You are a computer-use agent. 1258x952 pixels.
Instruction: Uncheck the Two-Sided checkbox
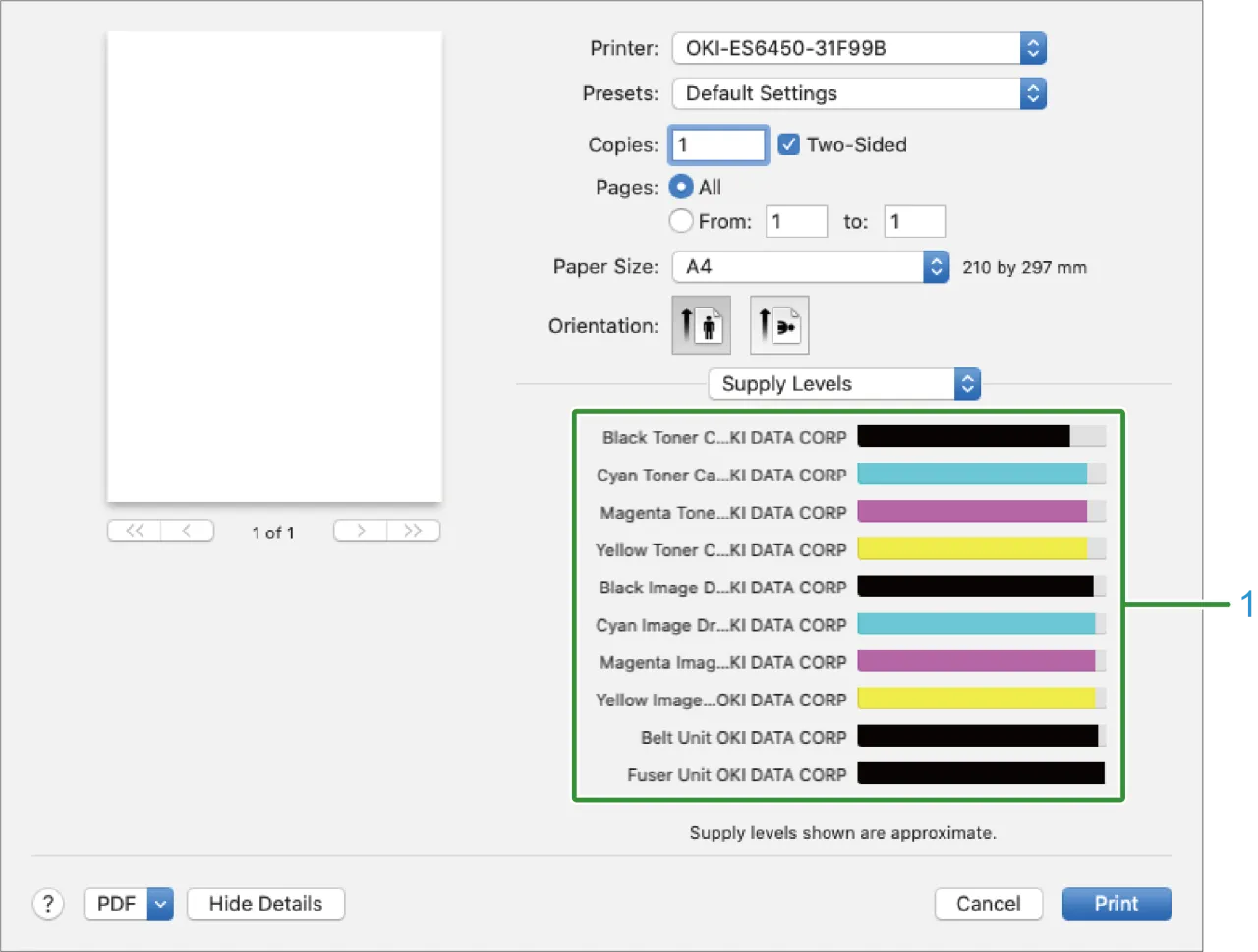[x=788, y=145]
